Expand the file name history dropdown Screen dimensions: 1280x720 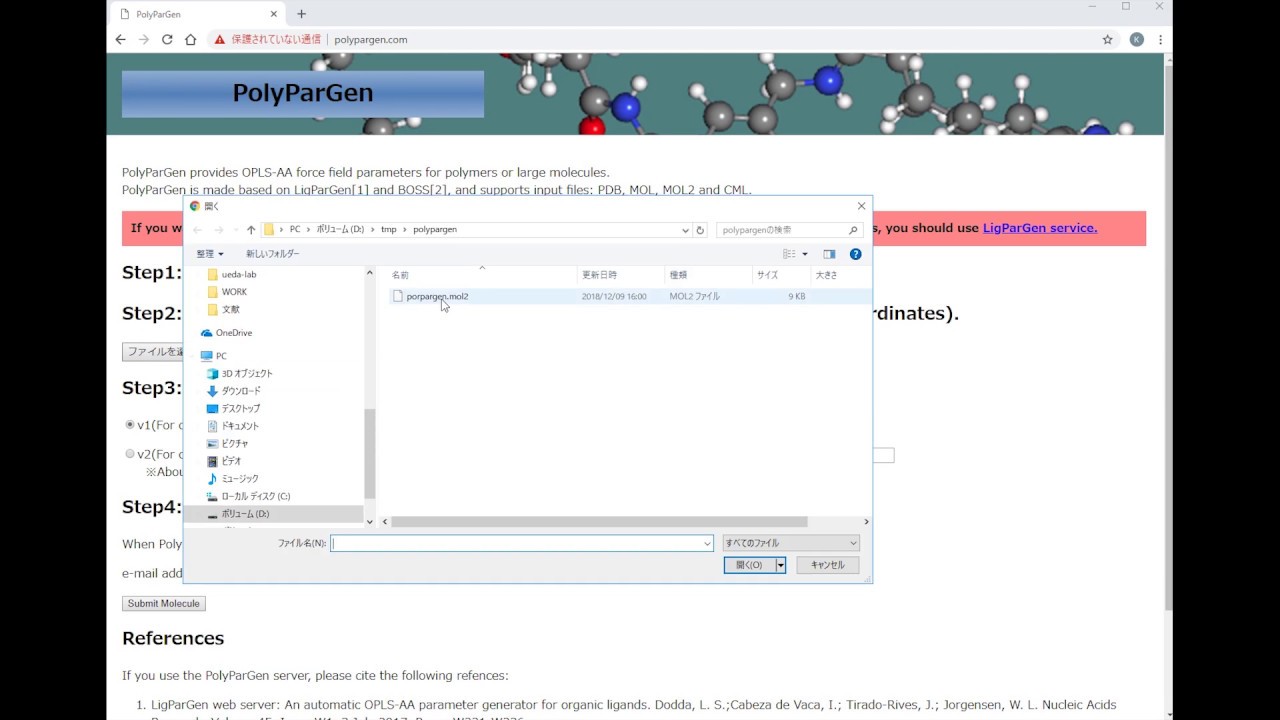[x=707, y=543]
